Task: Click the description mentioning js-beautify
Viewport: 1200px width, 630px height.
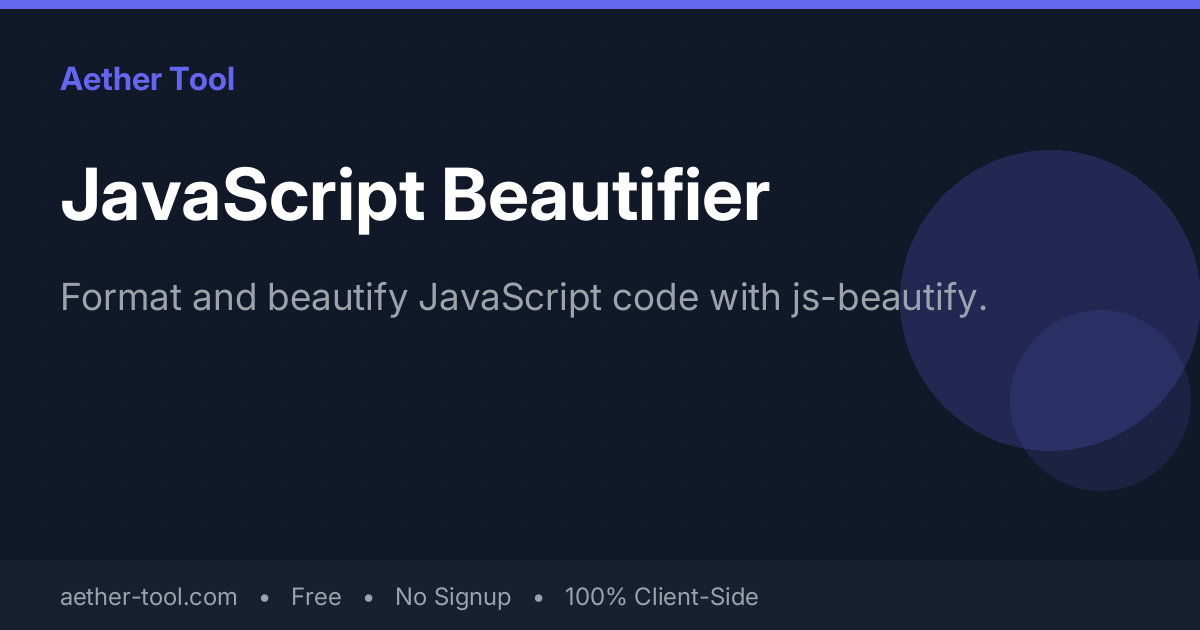Action: pyautogui.click(x=524, y=298)
